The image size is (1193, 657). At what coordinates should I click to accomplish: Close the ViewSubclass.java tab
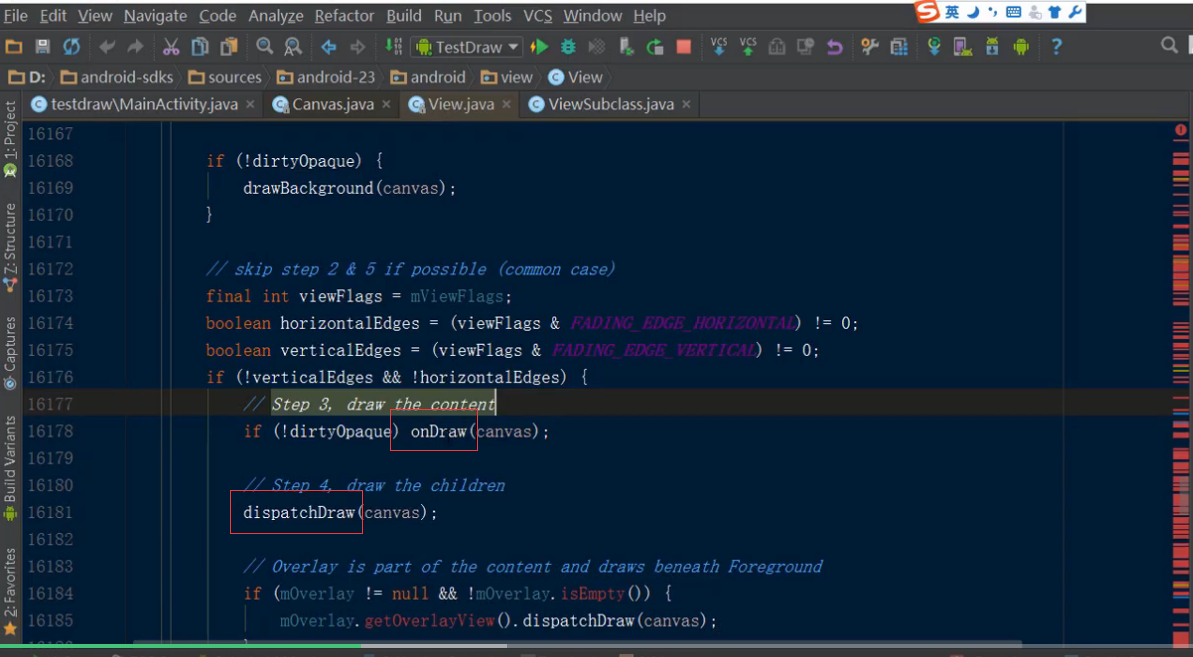pyautogui.click(x=686, y=104)
